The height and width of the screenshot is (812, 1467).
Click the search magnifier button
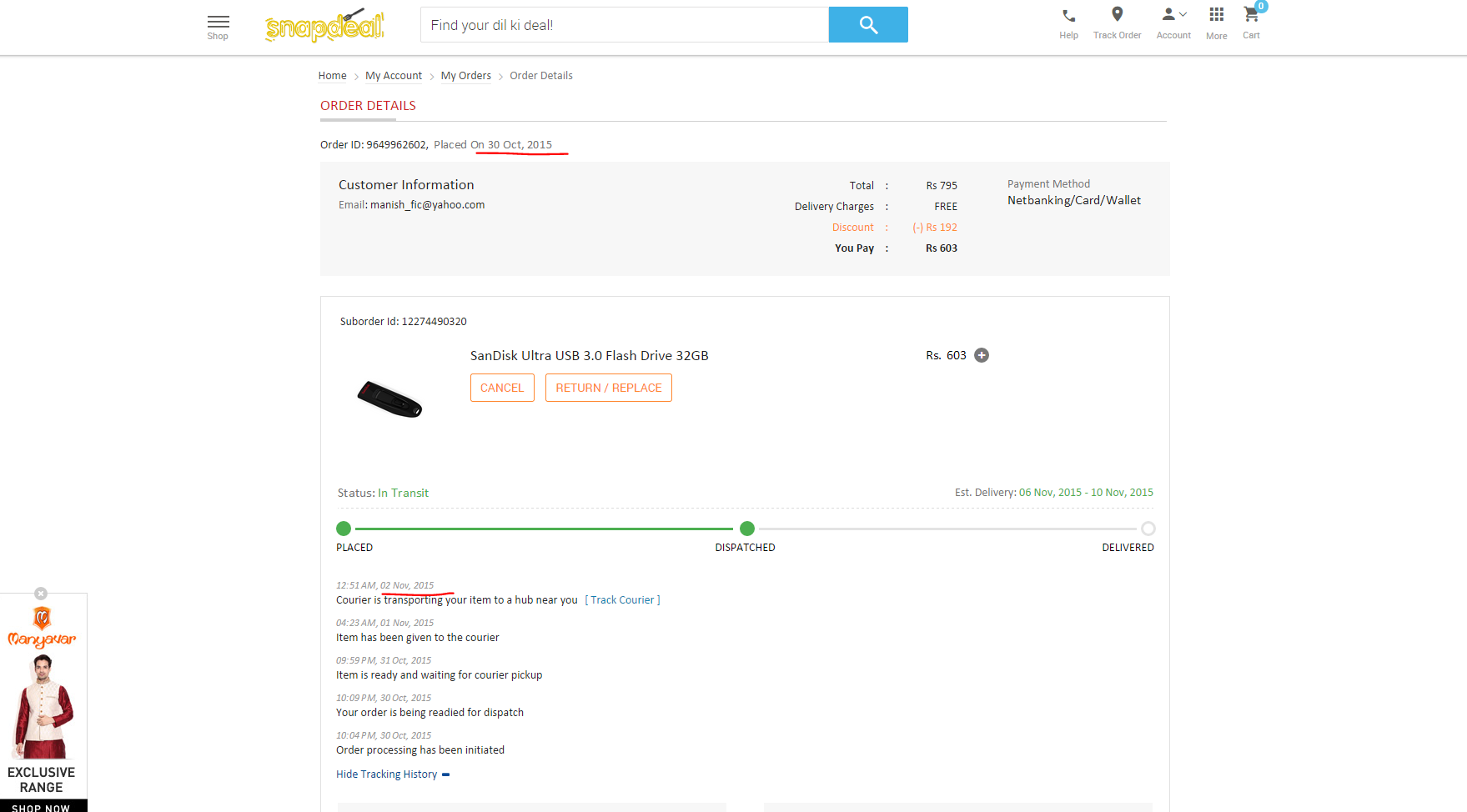868,25
